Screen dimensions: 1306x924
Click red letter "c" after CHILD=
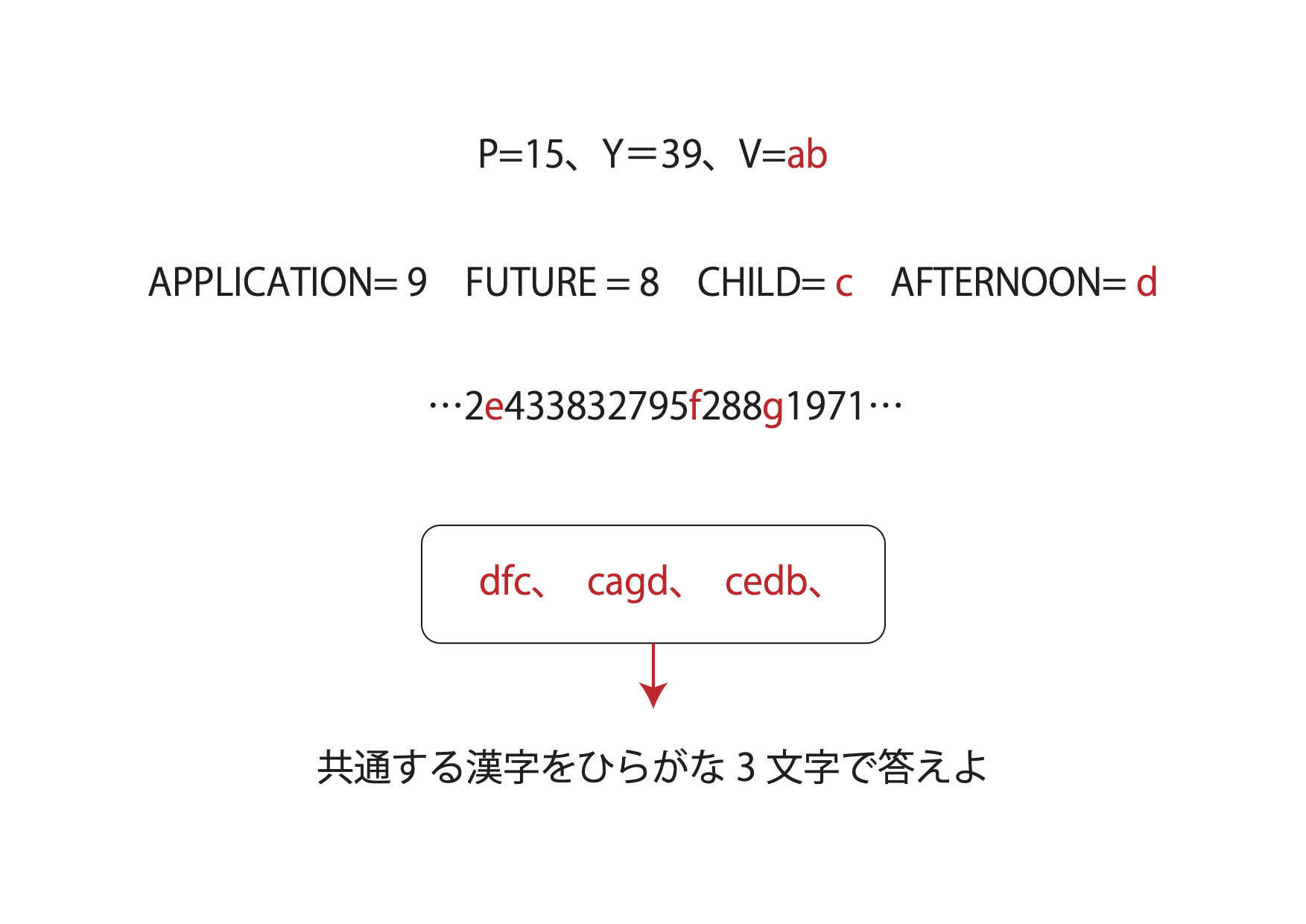[x=843, y=284]
